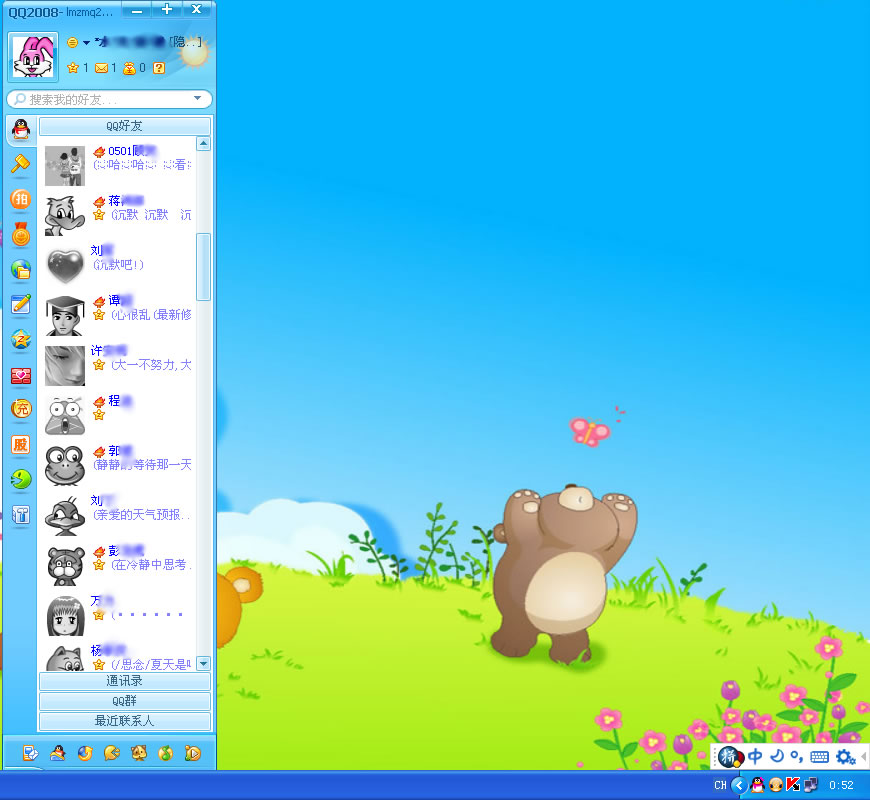Select the friend named 蒋 with fox avatar
The width and height of the screenshot is (870, 800).
118,215
